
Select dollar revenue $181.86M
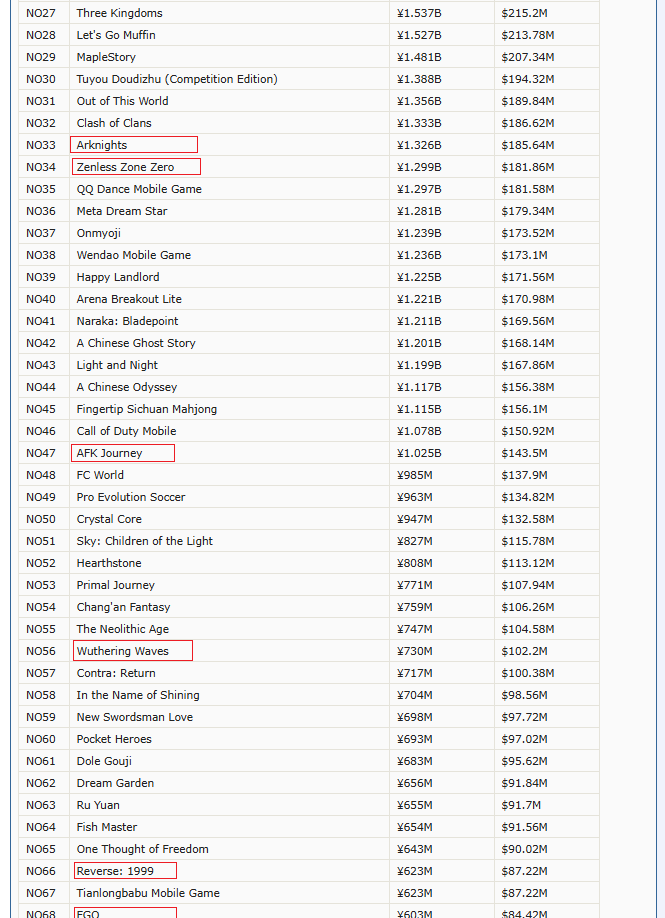point(527,167)
